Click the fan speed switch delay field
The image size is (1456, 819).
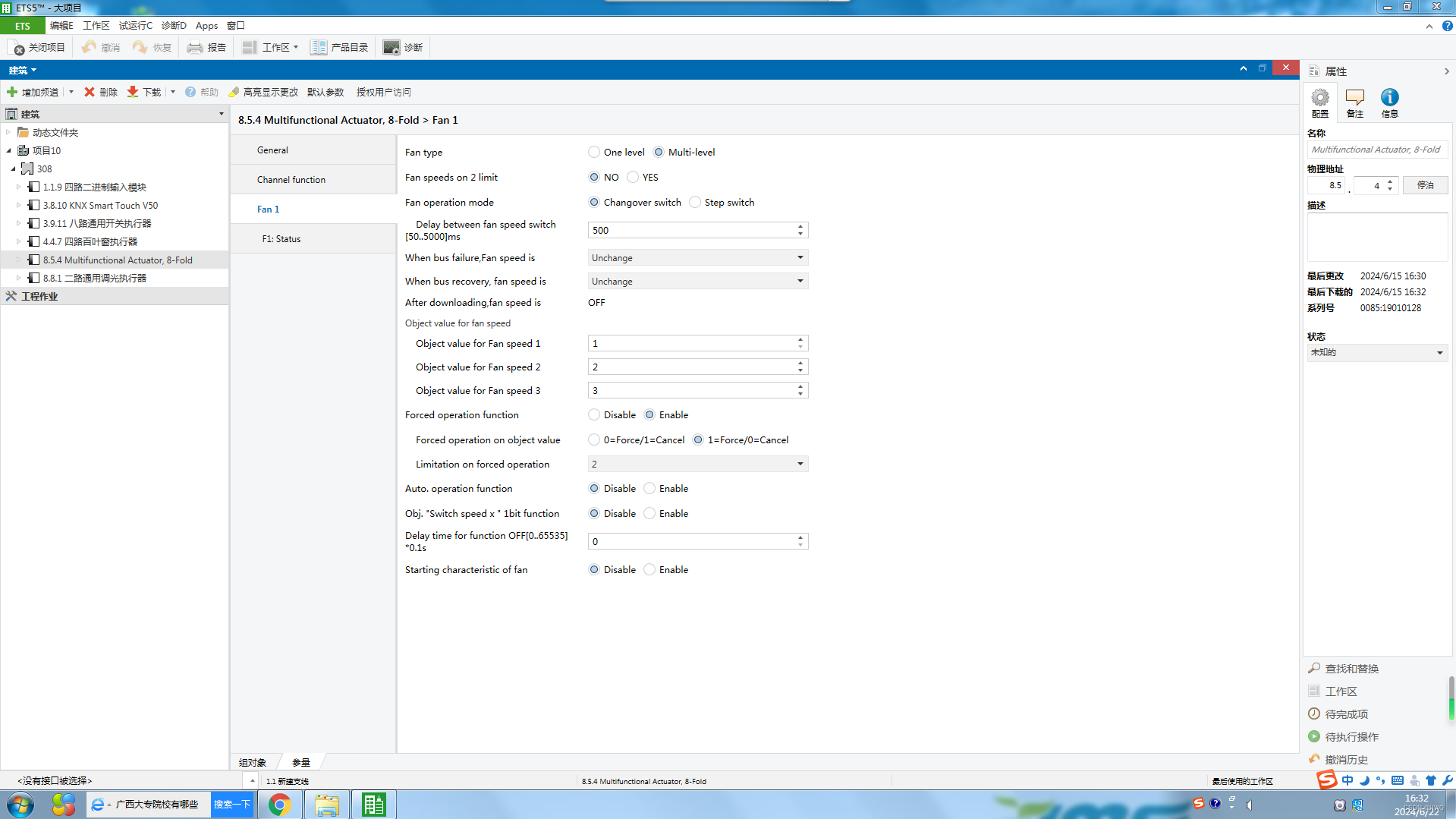pyautogui.click(x=692, y=231)
